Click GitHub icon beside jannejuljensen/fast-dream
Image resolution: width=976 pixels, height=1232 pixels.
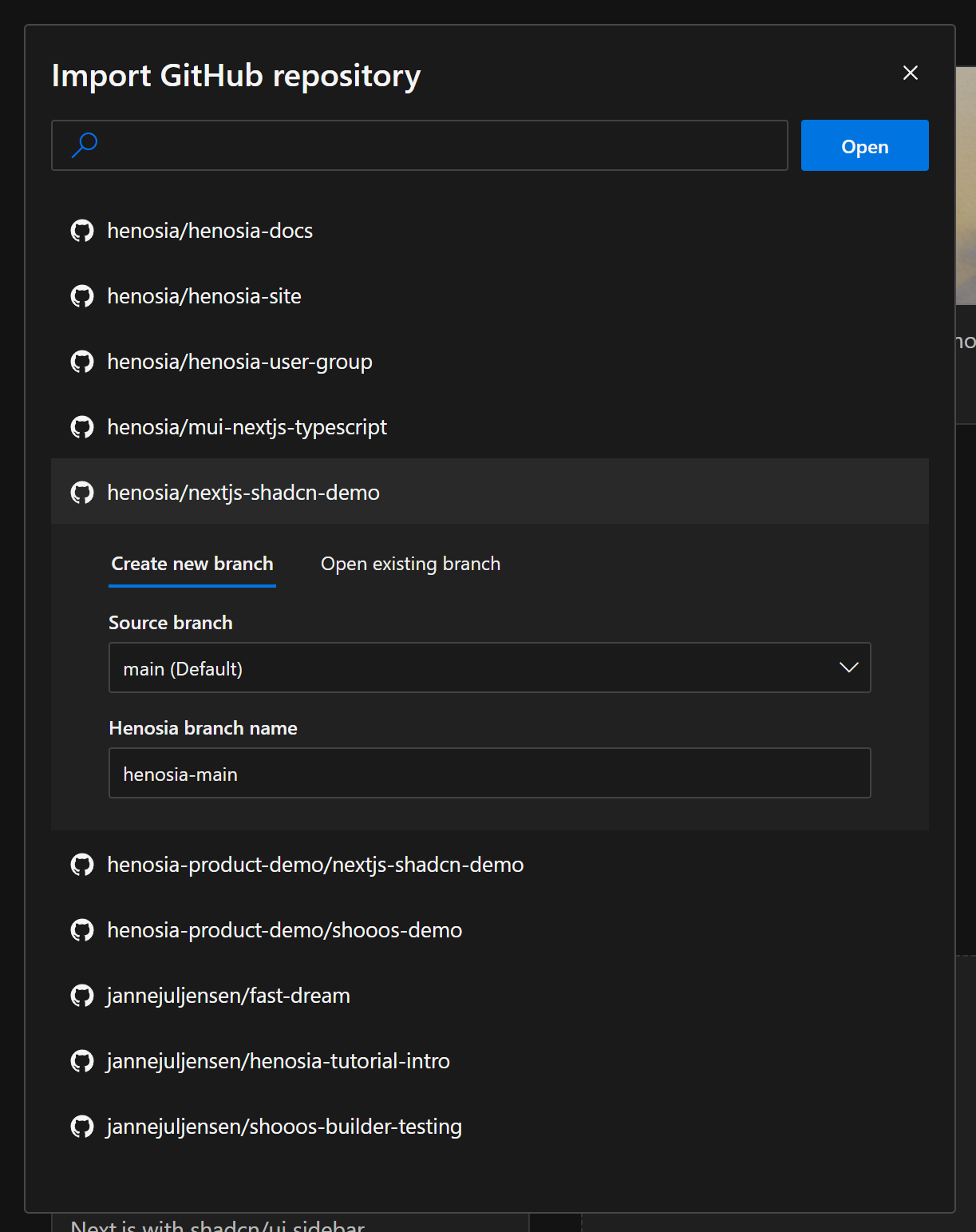[82, 996]
